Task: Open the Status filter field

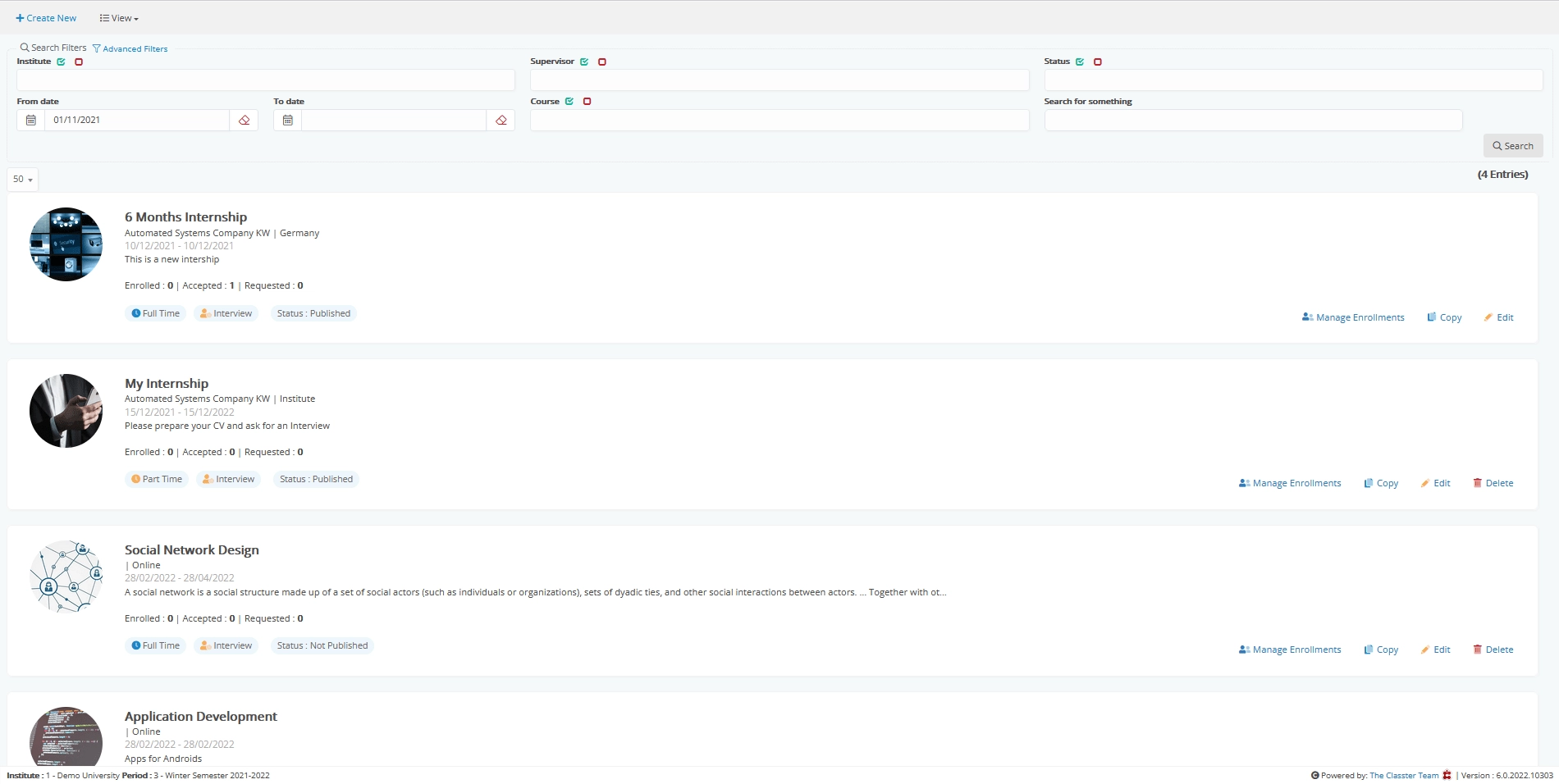Action: [x=1293, y=80]
